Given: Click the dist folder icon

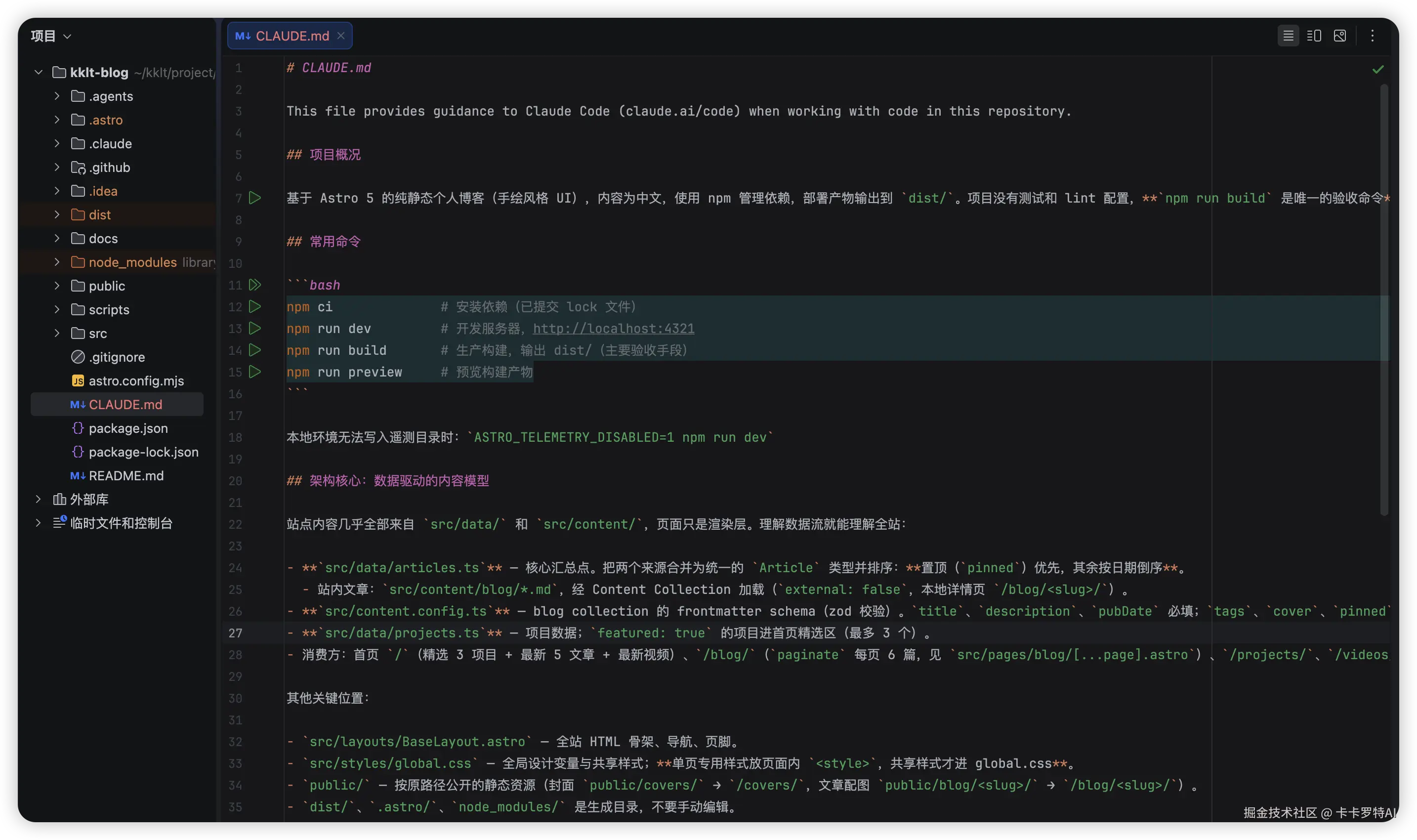Looking at the screenshot, I should click(x=78, y=214).
